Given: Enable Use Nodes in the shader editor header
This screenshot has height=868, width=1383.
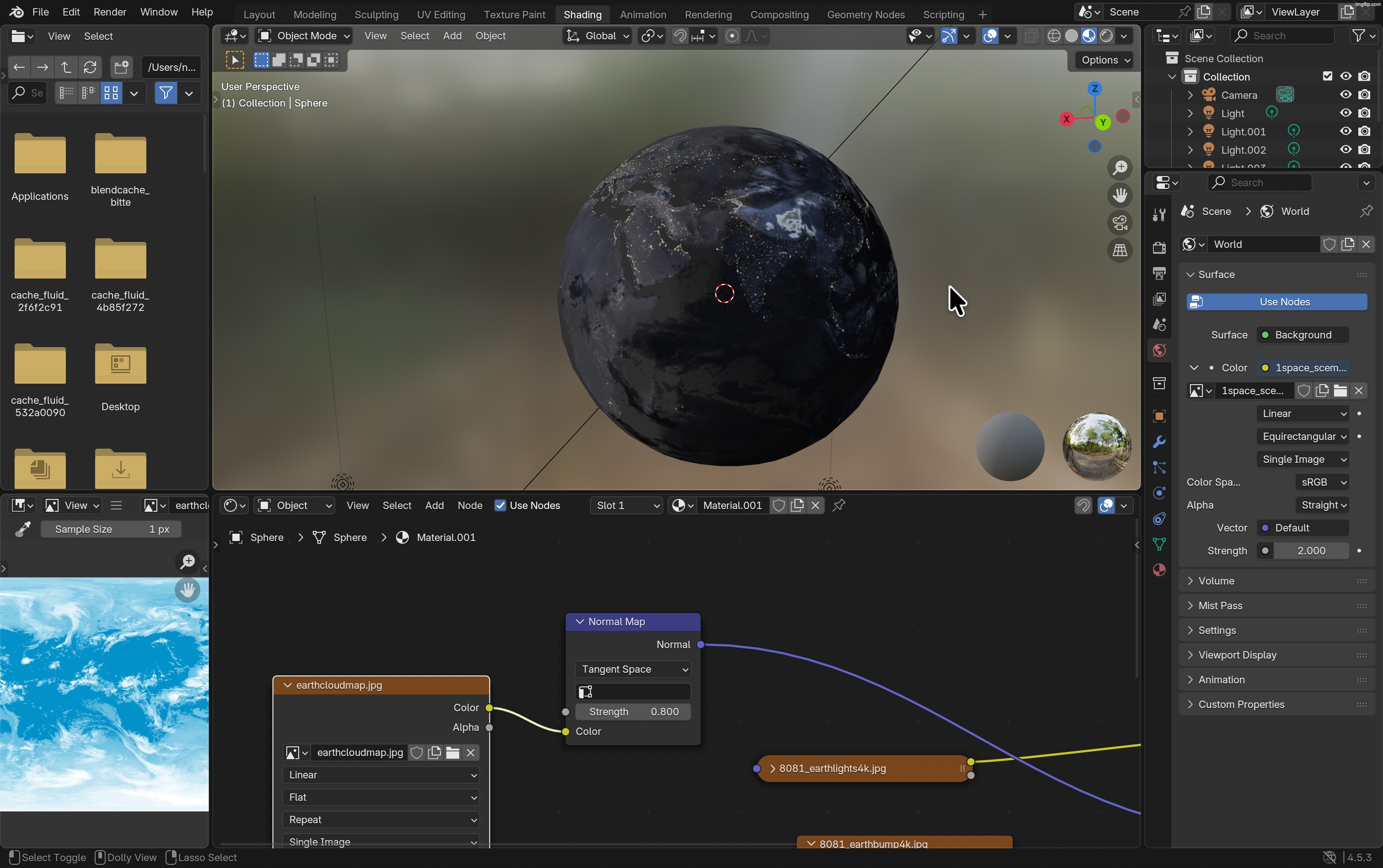Looking at the screenshot, I should 501,505.
